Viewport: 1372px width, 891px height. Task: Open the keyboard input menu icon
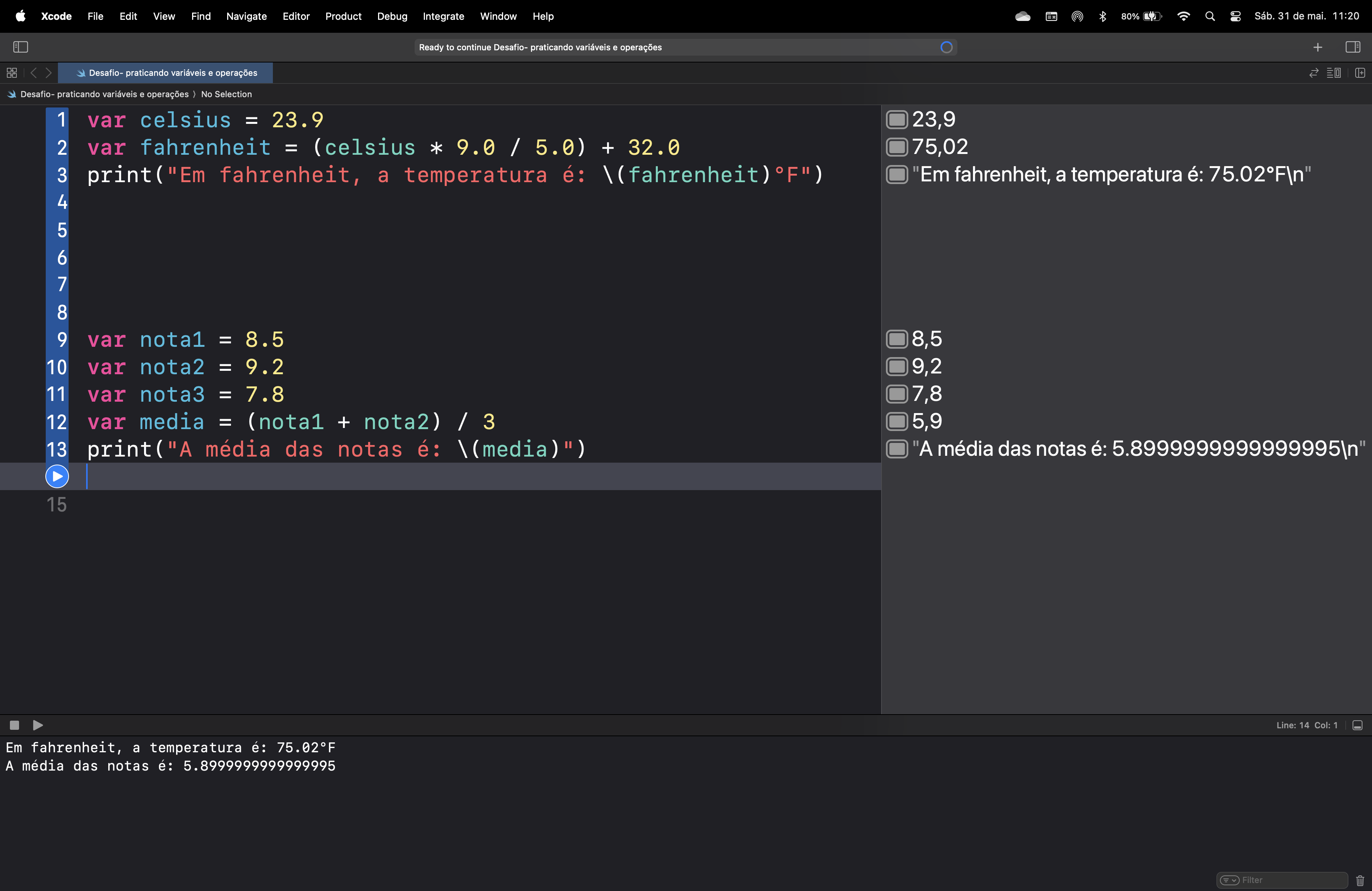[x=1051, y=16]
